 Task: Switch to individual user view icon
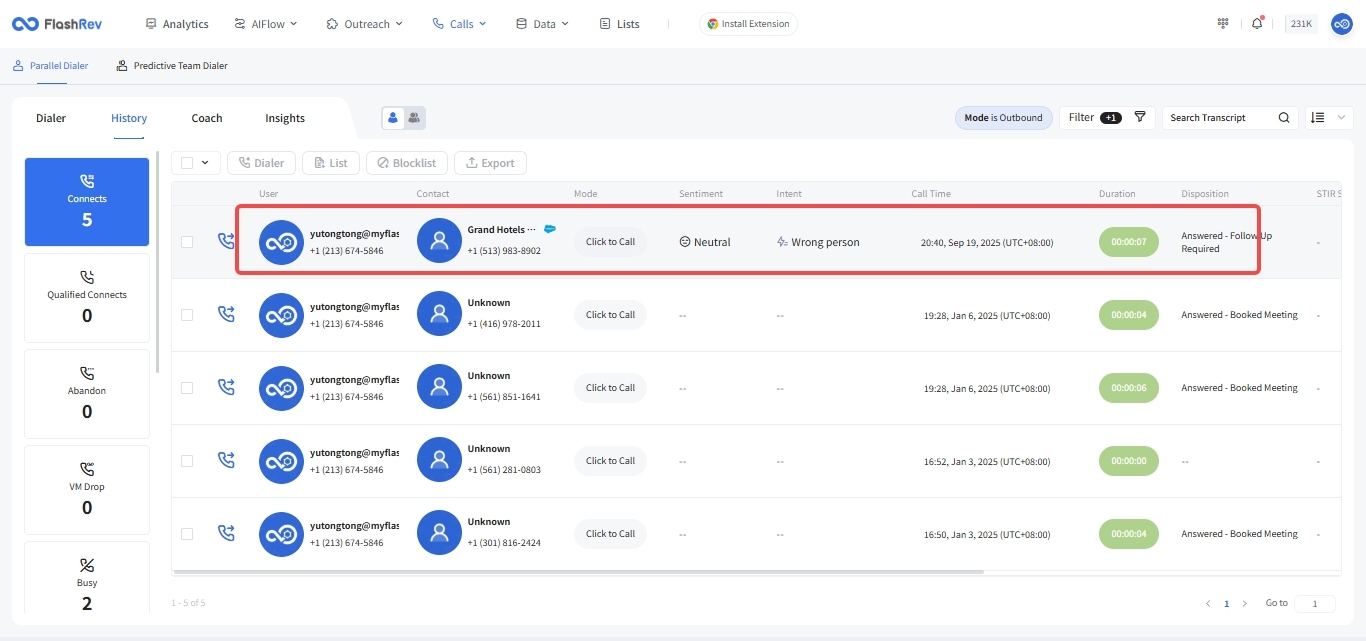coord(393,118)
